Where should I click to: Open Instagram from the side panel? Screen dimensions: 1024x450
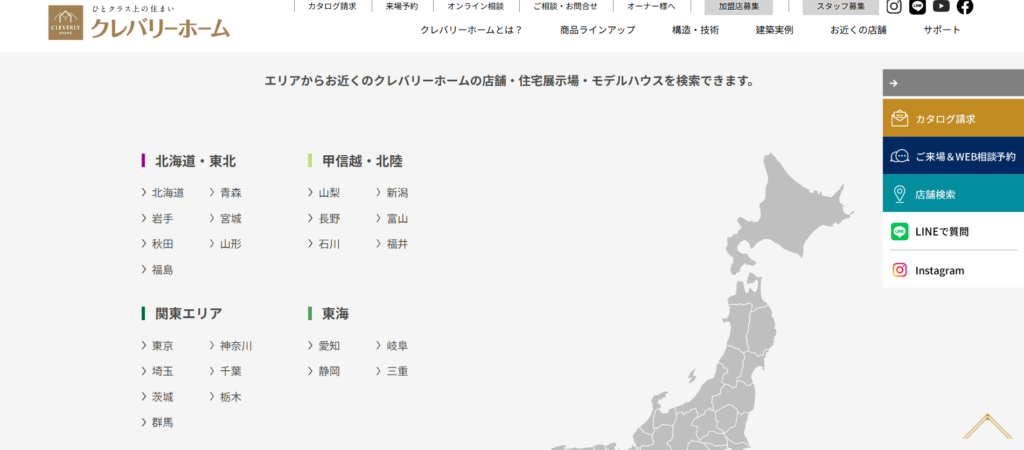tap(953, 270)
